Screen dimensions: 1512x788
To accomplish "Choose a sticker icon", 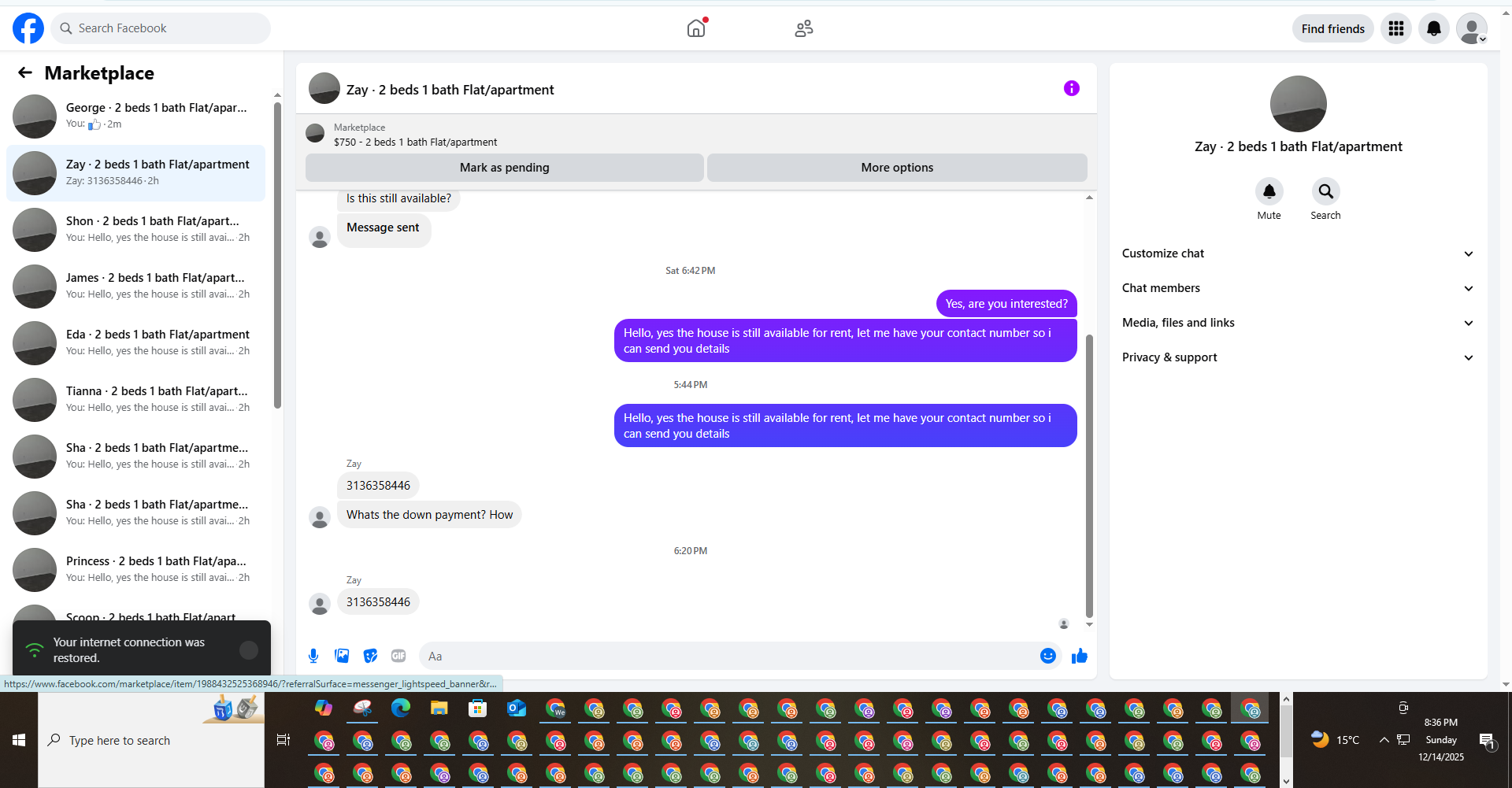I will tap(370, 656).
